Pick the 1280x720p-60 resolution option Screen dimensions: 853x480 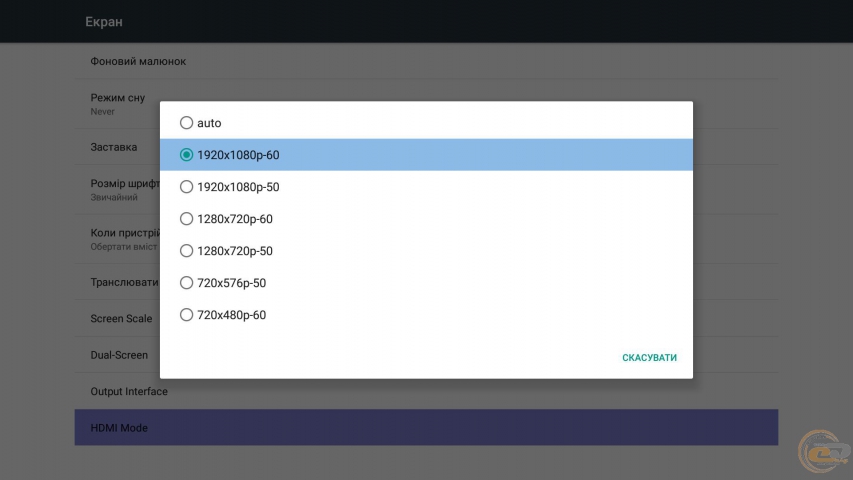click(186, 219)
